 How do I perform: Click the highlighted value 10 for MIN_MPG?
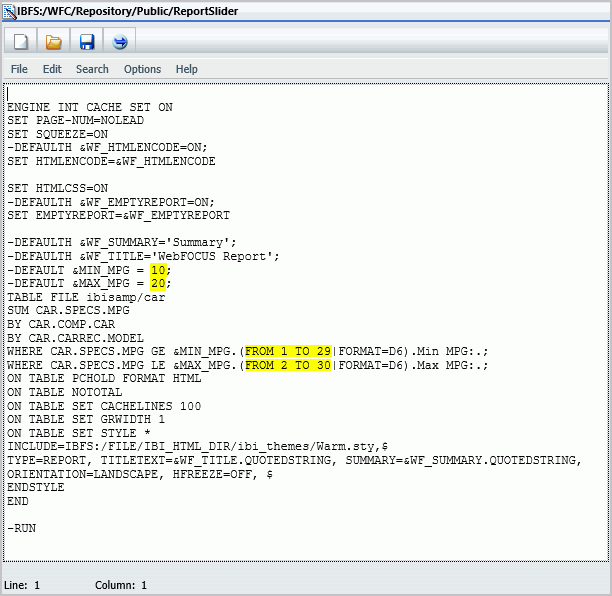[x=158, y=270]
